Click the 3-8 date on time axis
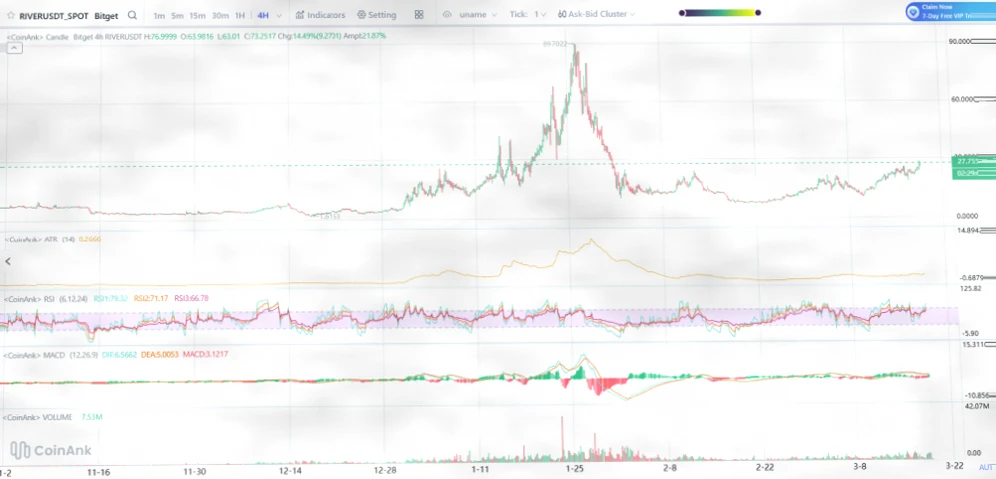 [x=859, y=466]
